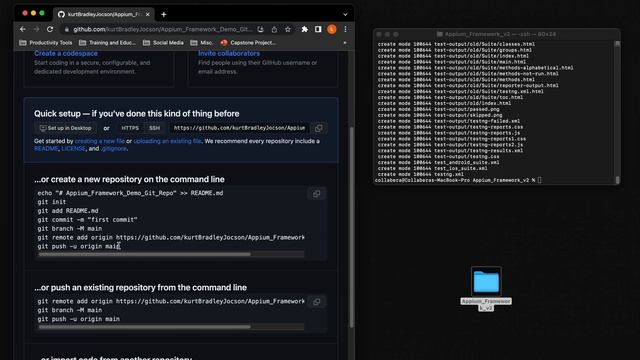Open the .gitignore link

(114, 149)
